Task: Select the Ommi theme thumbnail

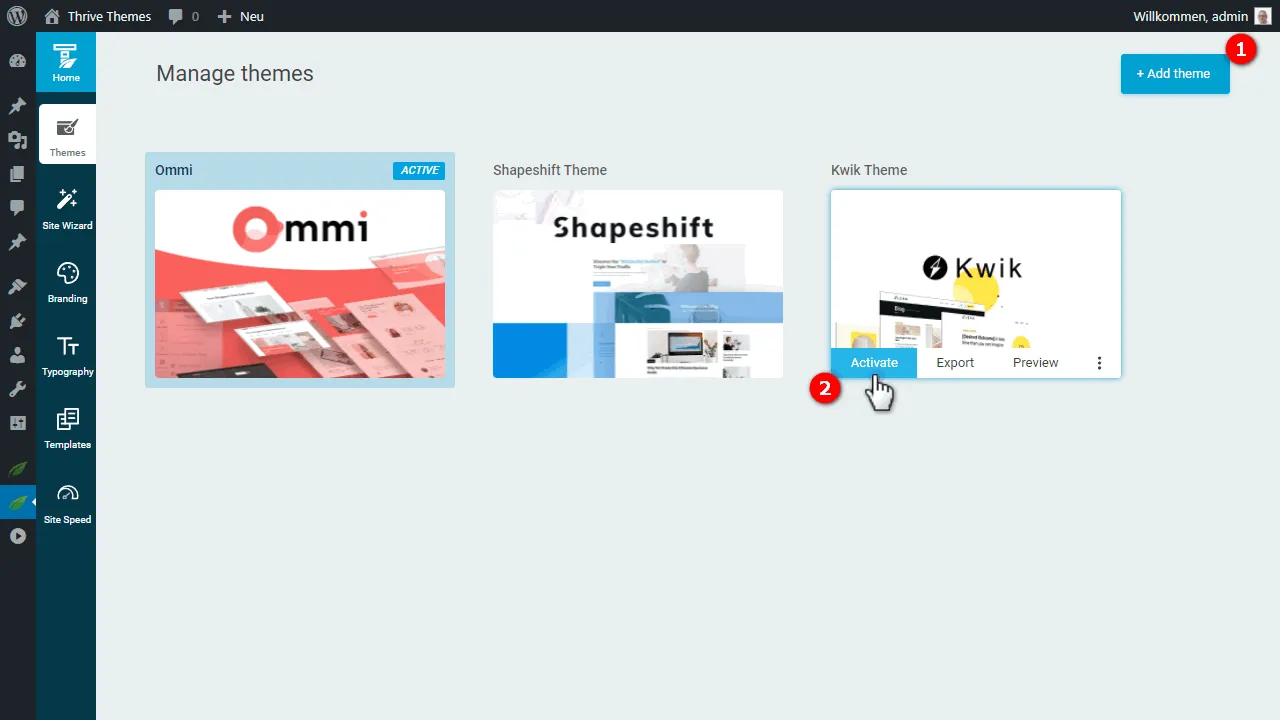Action: [300, 284]
